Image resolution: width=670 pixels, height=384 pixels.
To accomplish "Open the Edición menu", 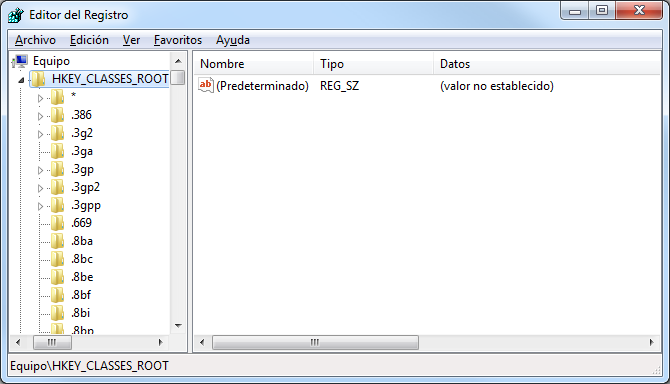I will pos(89,40).
